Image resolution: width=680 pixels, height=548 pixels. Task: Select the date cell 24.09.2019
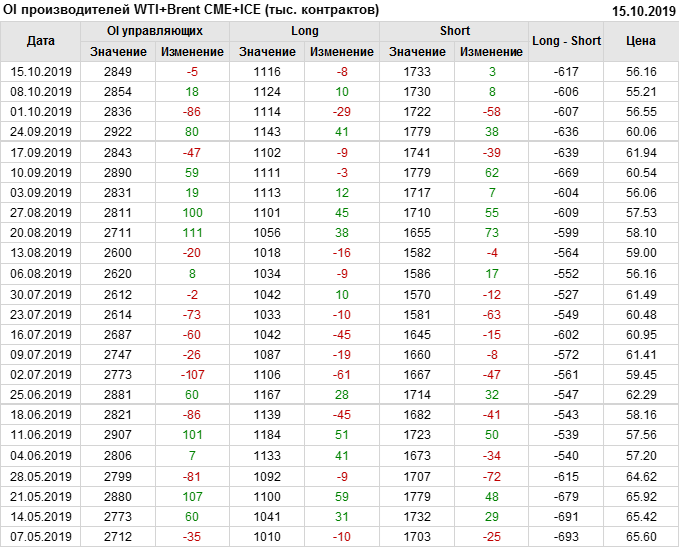41,132
